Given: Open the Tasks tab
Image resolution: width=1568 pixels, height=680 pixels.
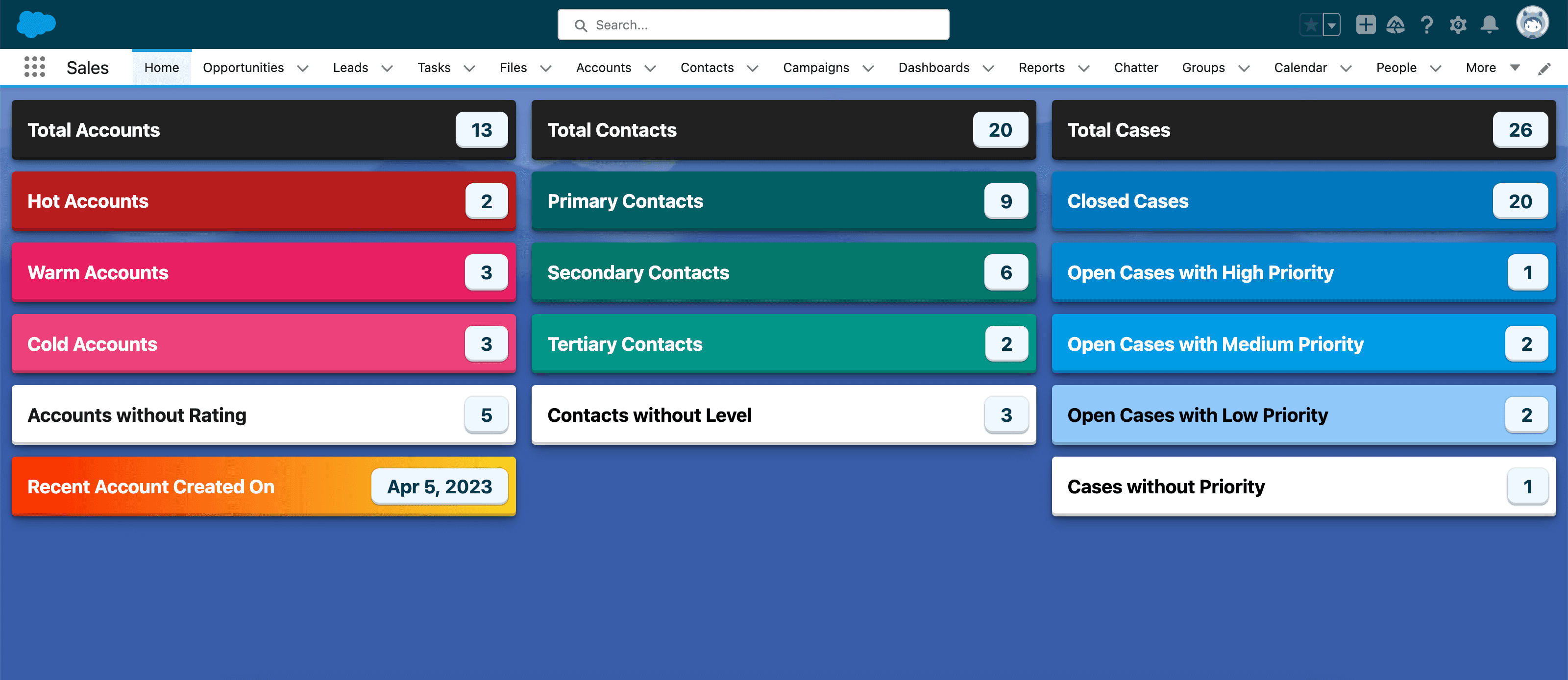Looking at the screenshot, I should coord(434,68).
